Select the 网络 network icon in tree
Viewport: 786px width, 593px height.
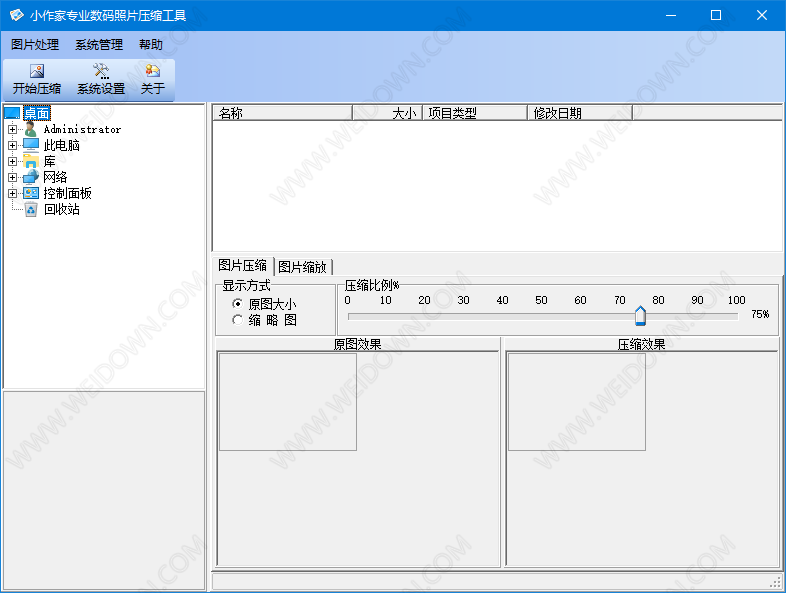click(31, 177)
